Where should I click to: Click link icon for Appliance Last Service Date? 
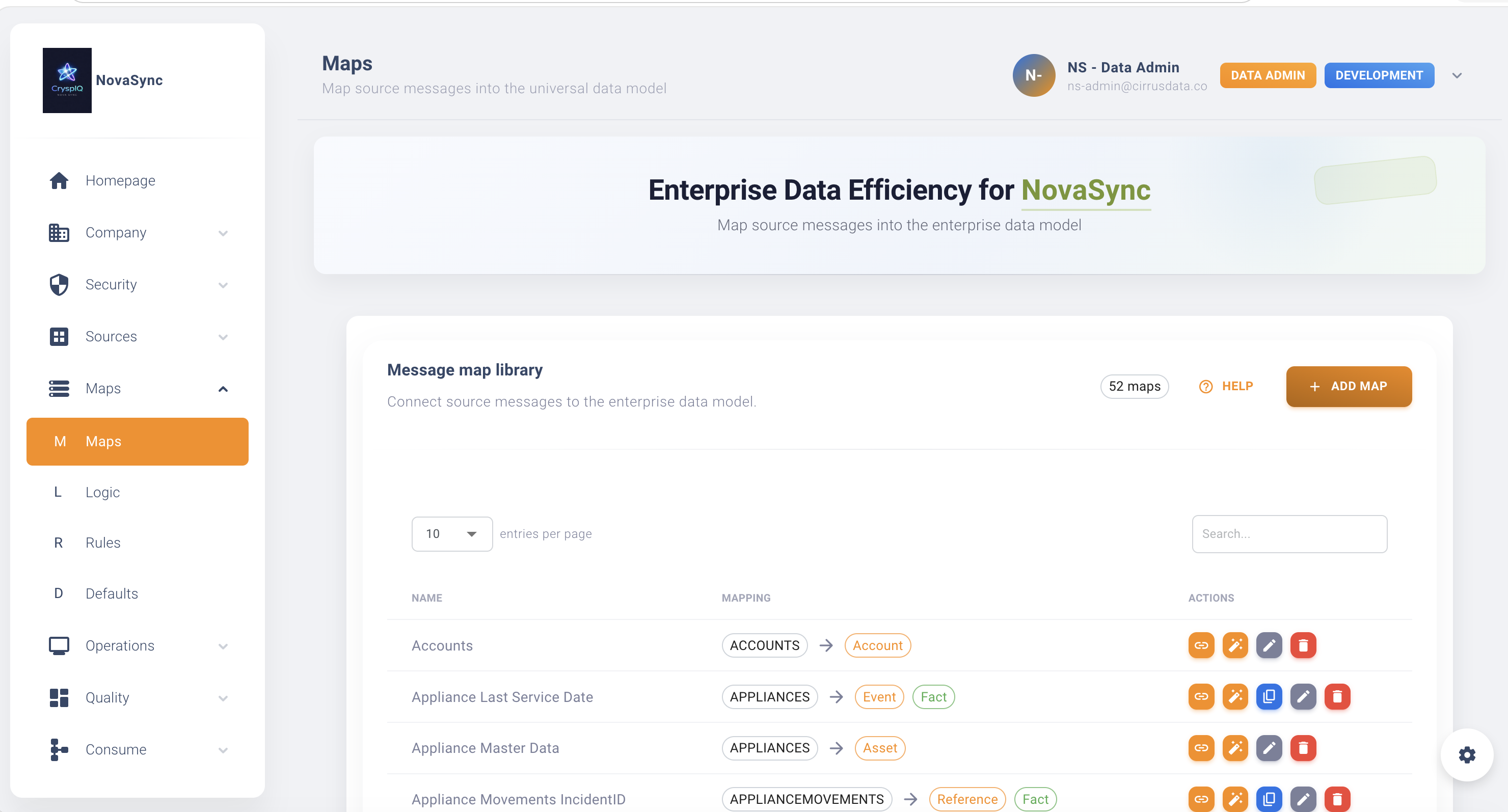1201,697
